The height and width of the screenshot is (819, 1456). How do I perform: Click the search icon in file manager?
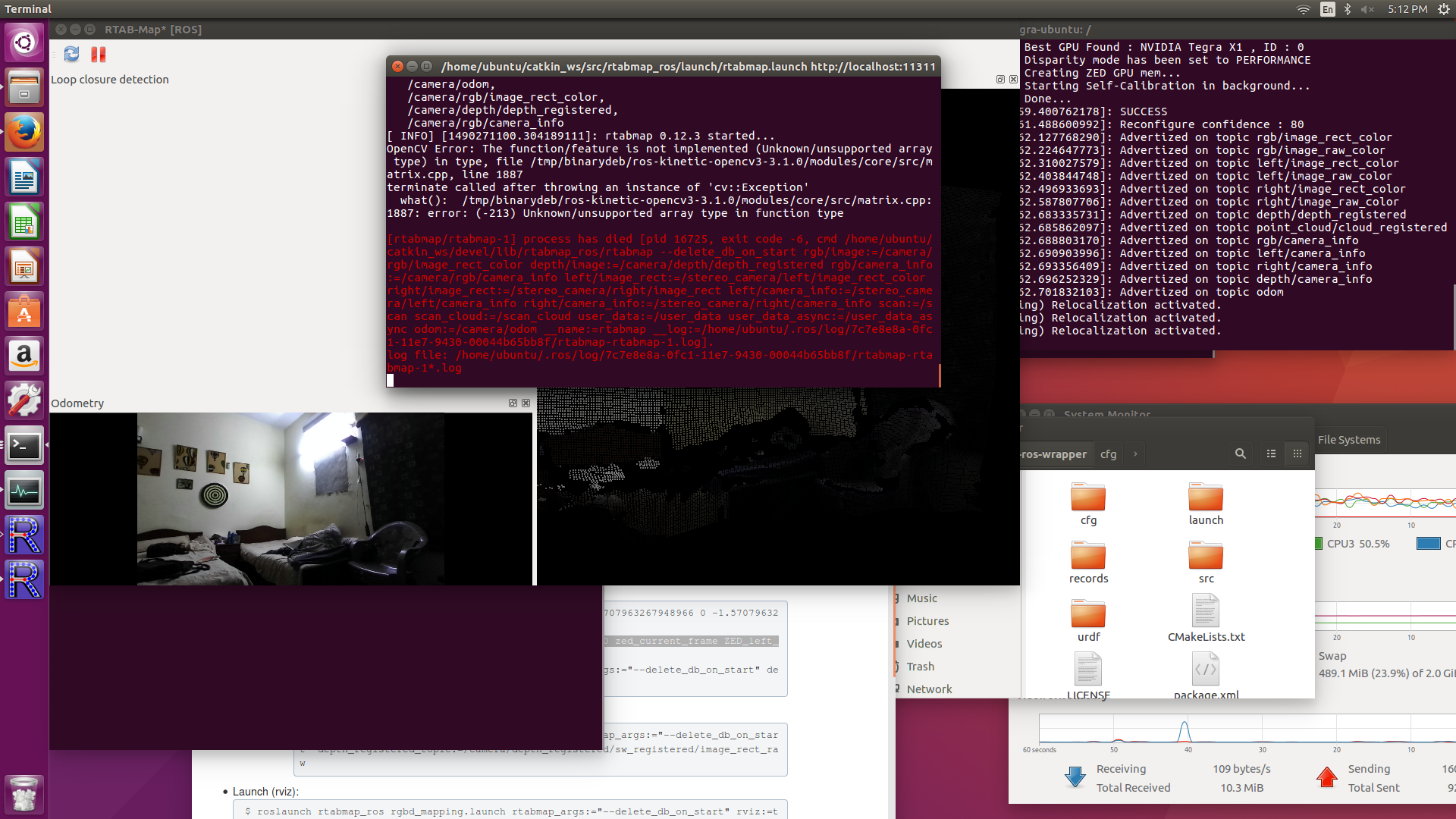click(x=1240, y=453)
